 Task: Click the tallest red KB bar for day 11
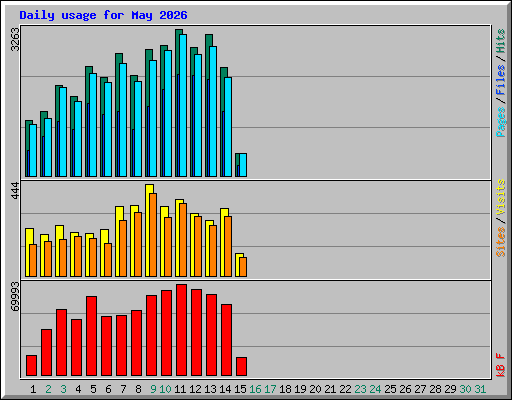point(181,330)
